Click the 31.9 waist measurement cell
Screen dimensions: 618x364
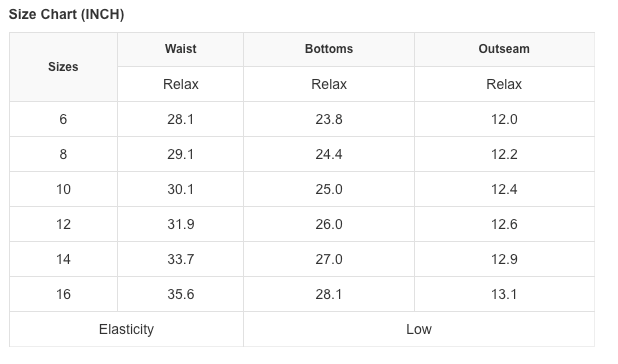[181, 225]
